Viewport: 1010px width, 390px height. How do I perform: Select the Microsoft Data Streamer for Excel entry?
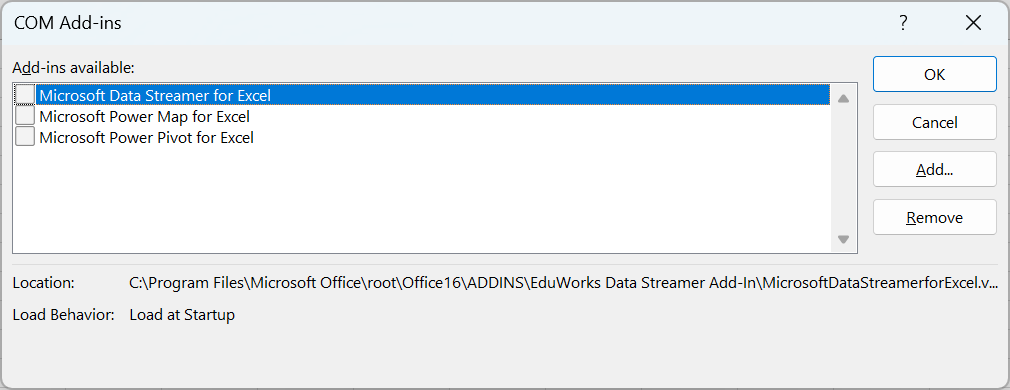pos(155,95)
